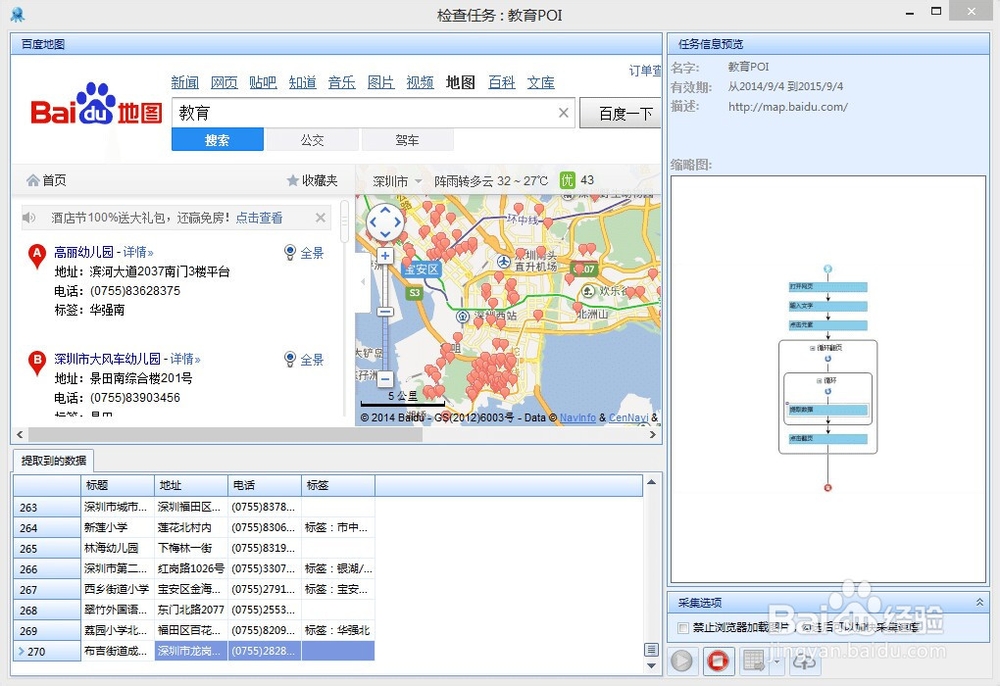
Task: Enable 禁止浏览器加载图片 checkbox
Action: point(683,628)
